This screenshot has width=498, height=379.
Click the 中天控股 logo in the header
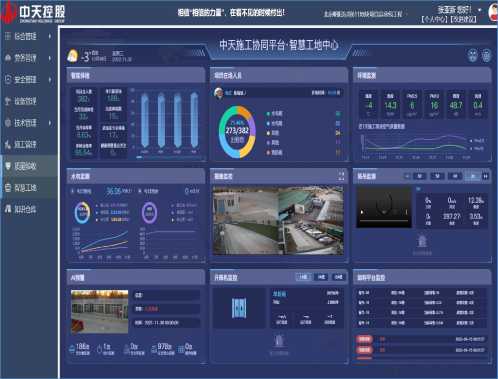coord(33,13)
